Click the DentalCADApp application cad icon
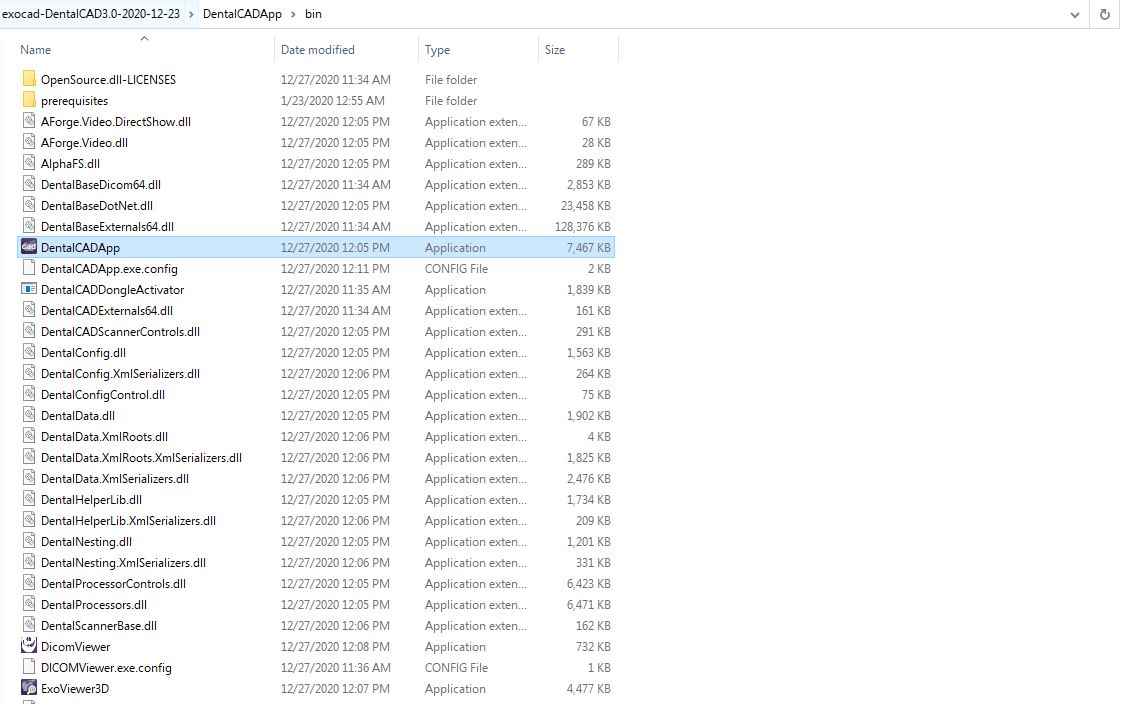Viewport: 1125px width, 704px height. coord(29,247)
